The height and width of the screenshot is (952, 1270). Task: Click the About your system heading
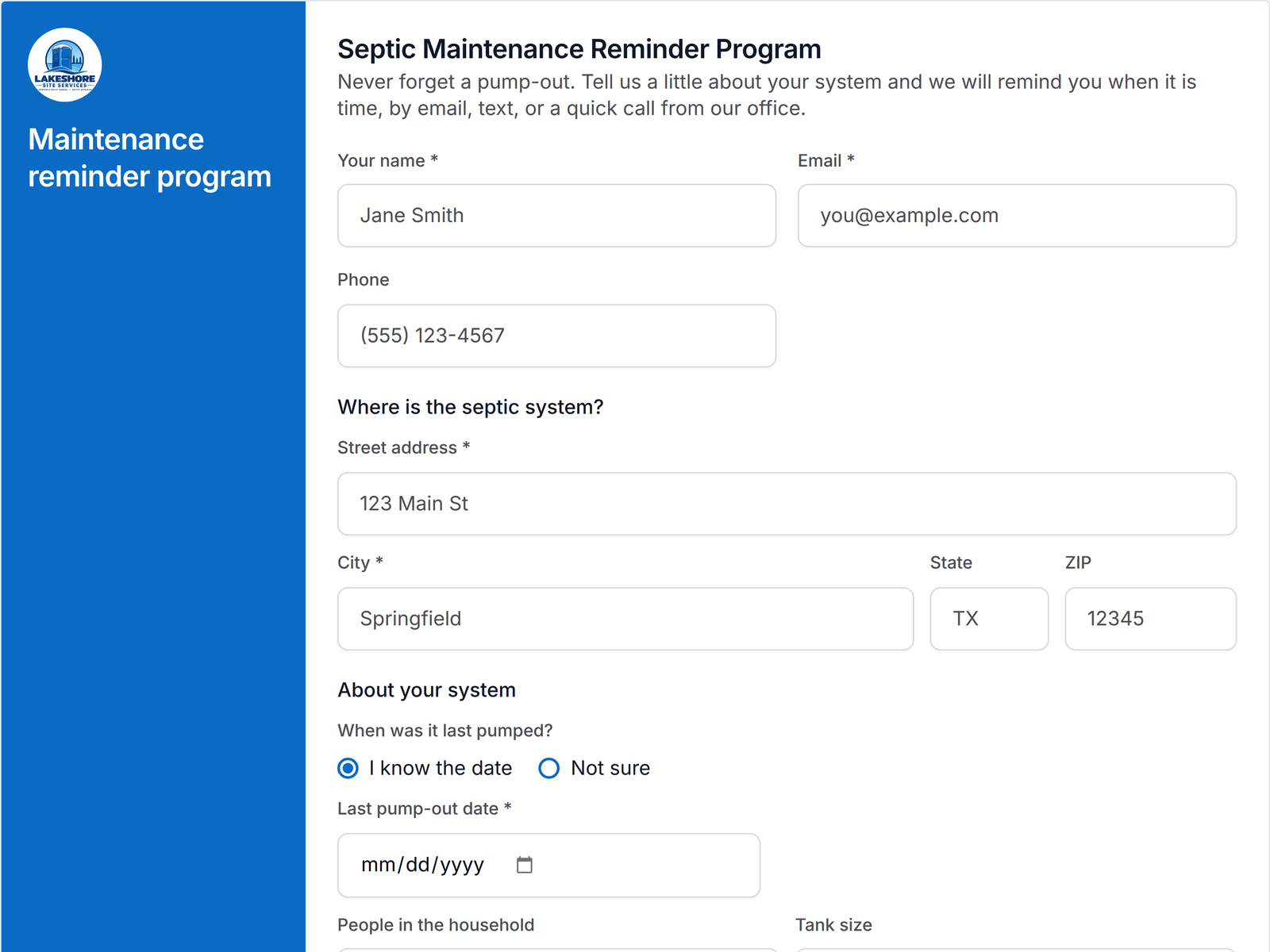point(427,690)
